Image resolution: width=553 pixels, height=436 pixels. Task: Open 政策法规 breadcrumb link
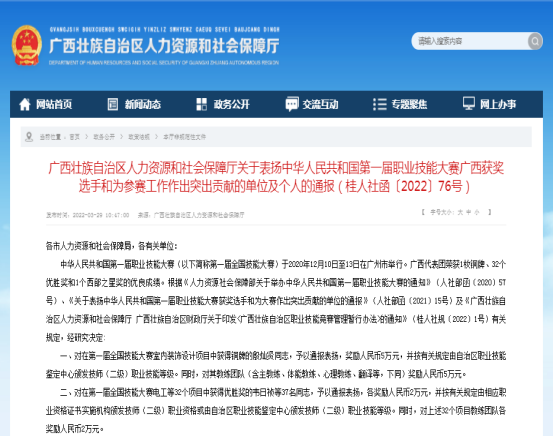coord(139,137)
